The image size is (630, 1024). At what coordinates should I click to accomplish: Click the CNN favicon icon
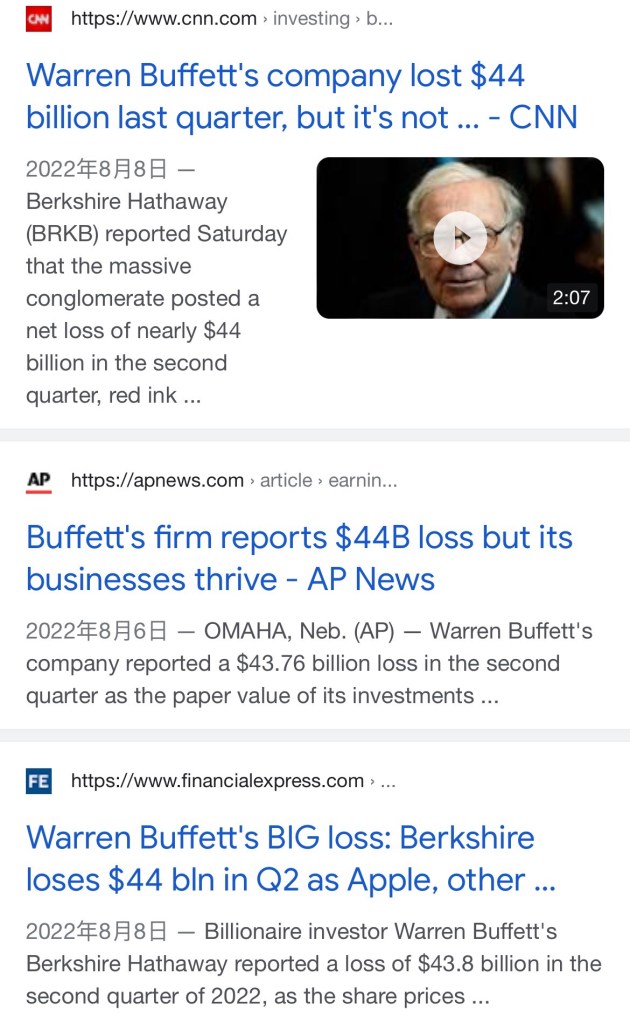[x=38, y=19]
